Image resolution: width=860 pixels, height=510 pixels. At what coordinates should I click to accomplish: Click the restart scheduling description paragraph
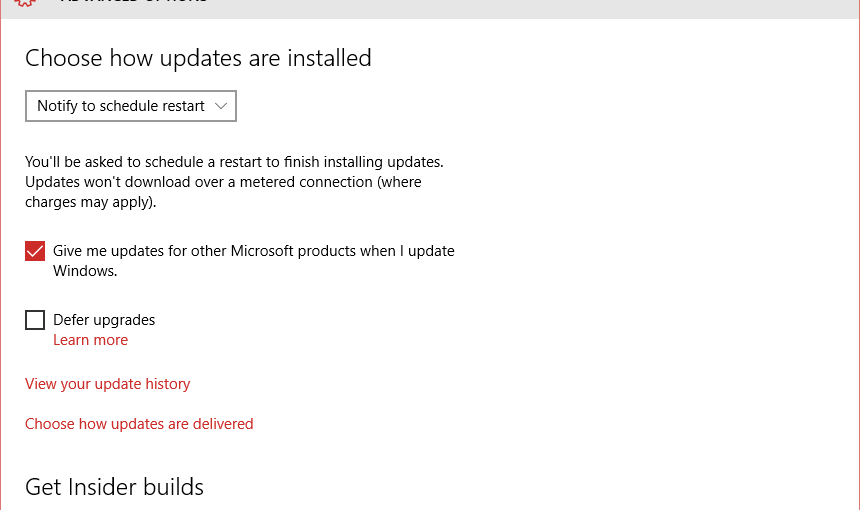[x=234, y=182]
